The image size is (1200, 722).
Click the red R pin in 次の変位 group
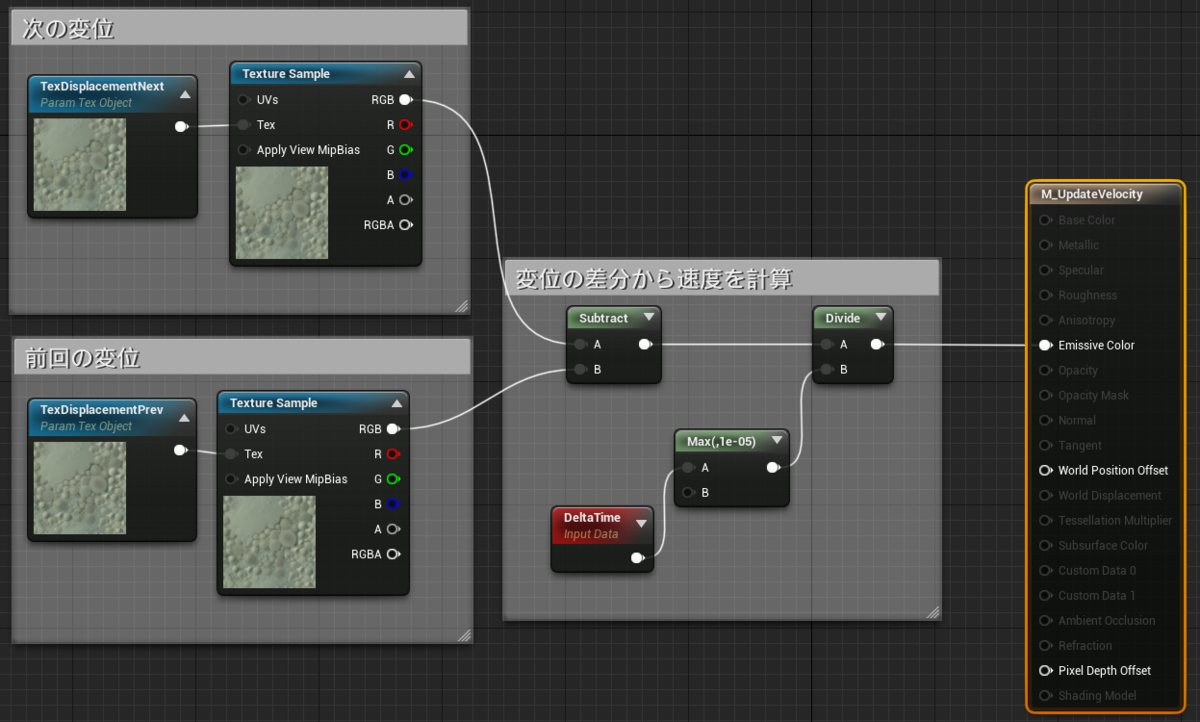[x=406, y=125]
